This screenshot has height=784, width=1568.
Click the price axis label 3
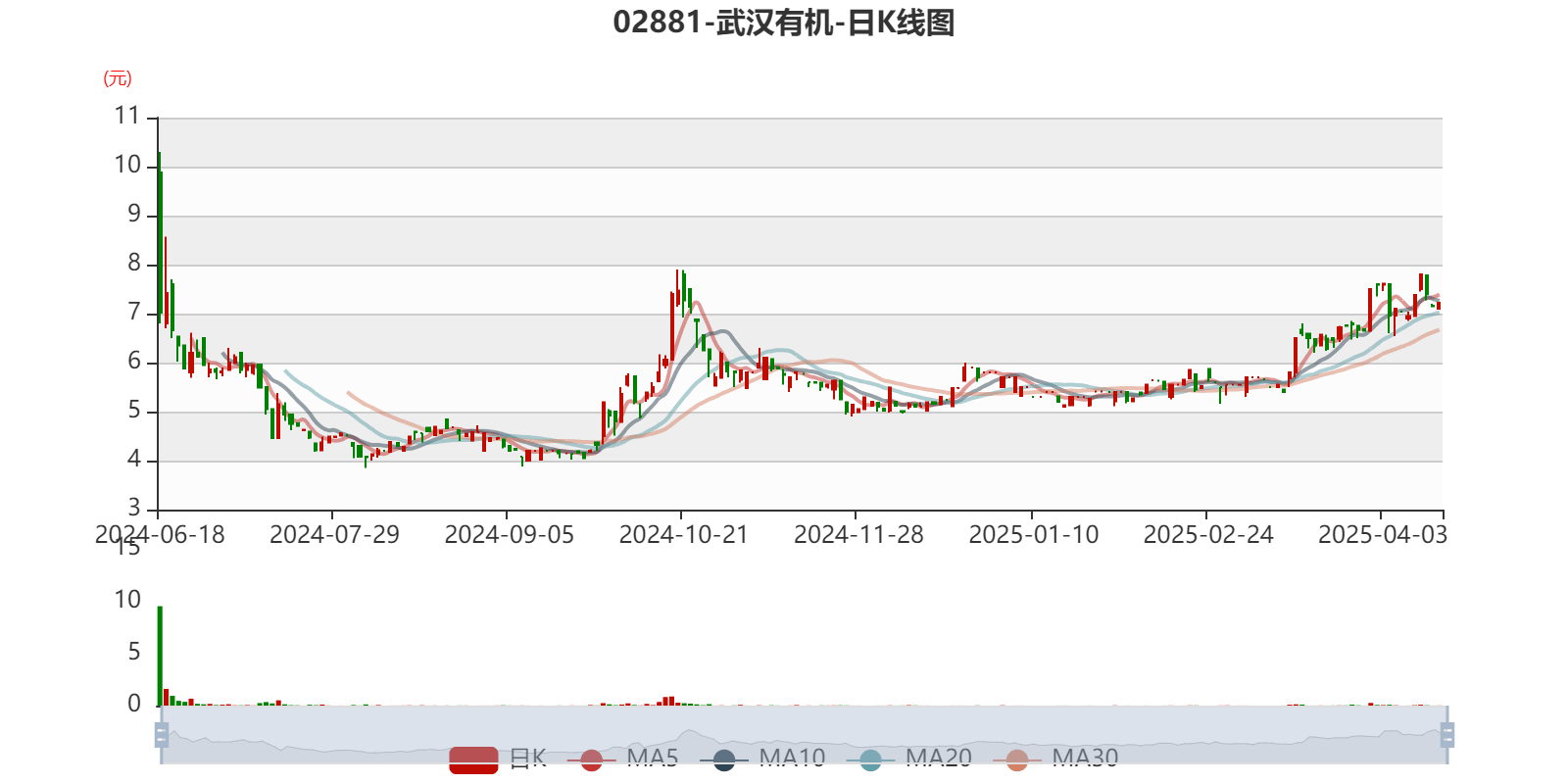(134, 508)
